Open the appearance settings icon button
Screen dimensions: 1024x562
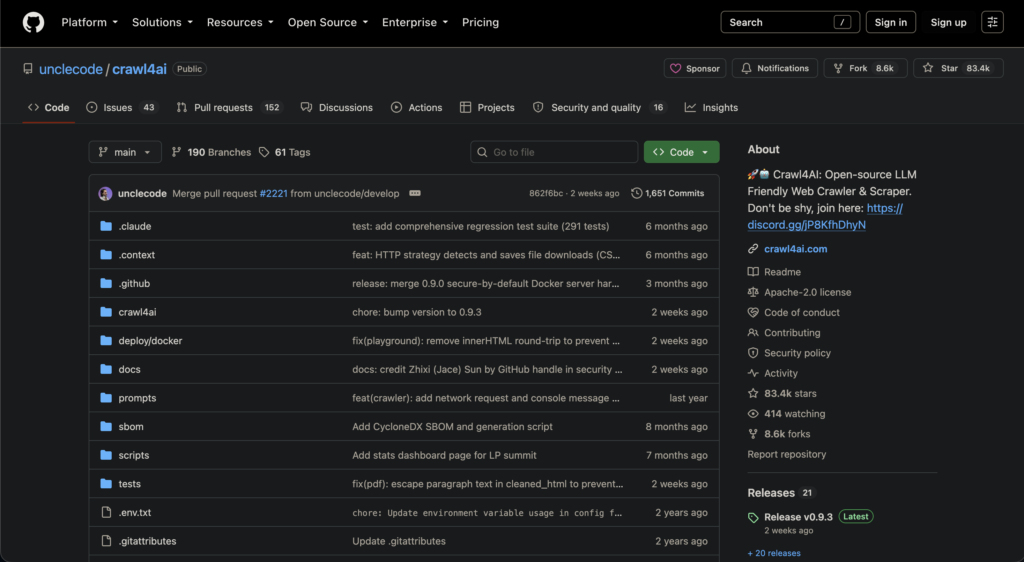tap(992, 22)
